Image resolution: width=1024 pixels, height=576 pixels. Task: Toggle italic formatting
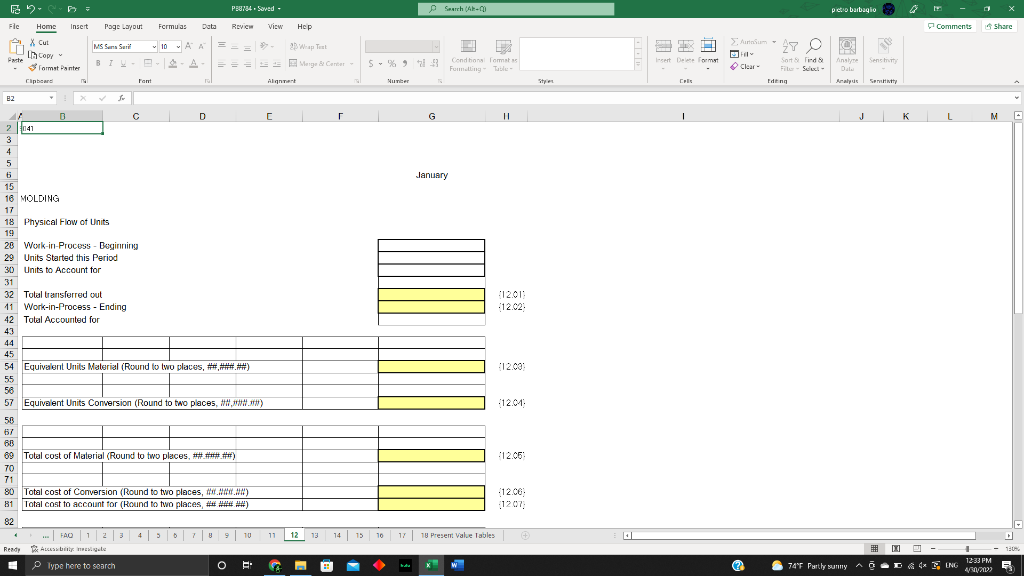click(110, 62)
